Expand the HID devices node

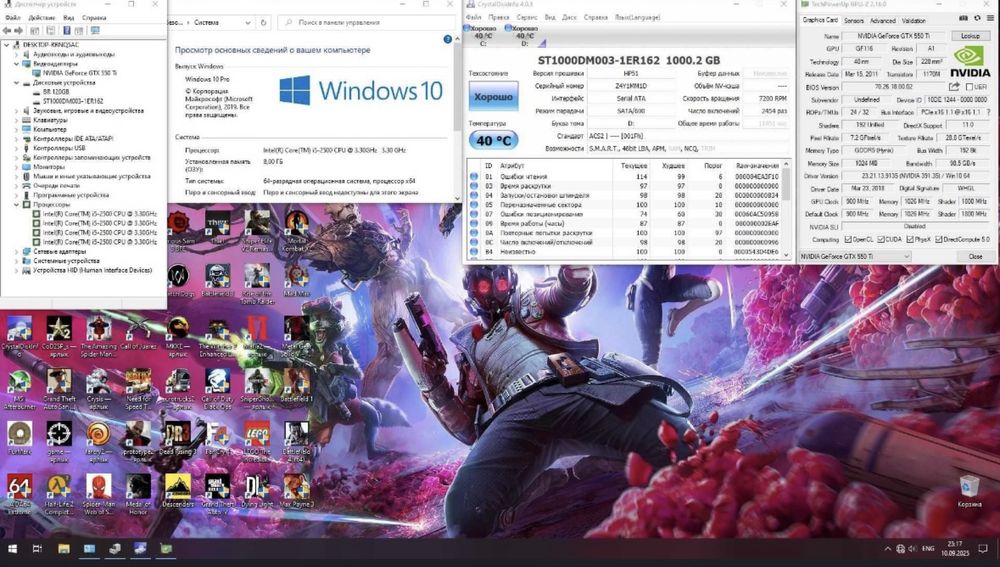(17, 270)
